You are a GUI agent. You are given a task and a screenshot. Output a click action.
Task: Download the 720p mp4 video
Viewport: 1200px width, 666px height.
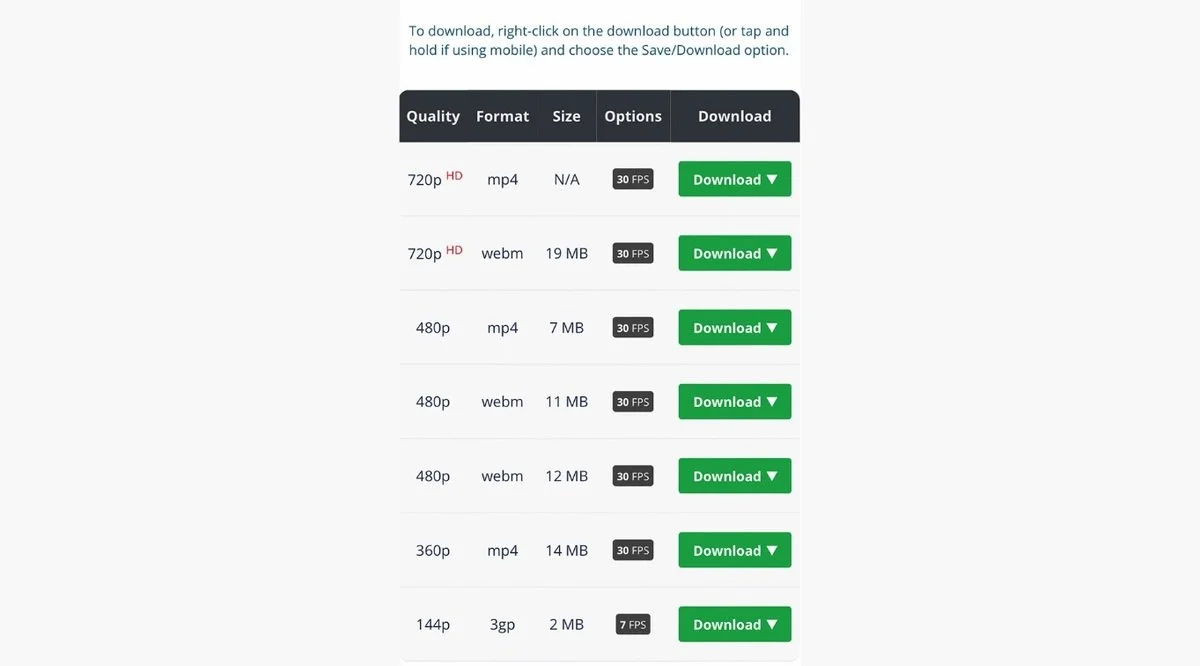click(x=735, y=179)
